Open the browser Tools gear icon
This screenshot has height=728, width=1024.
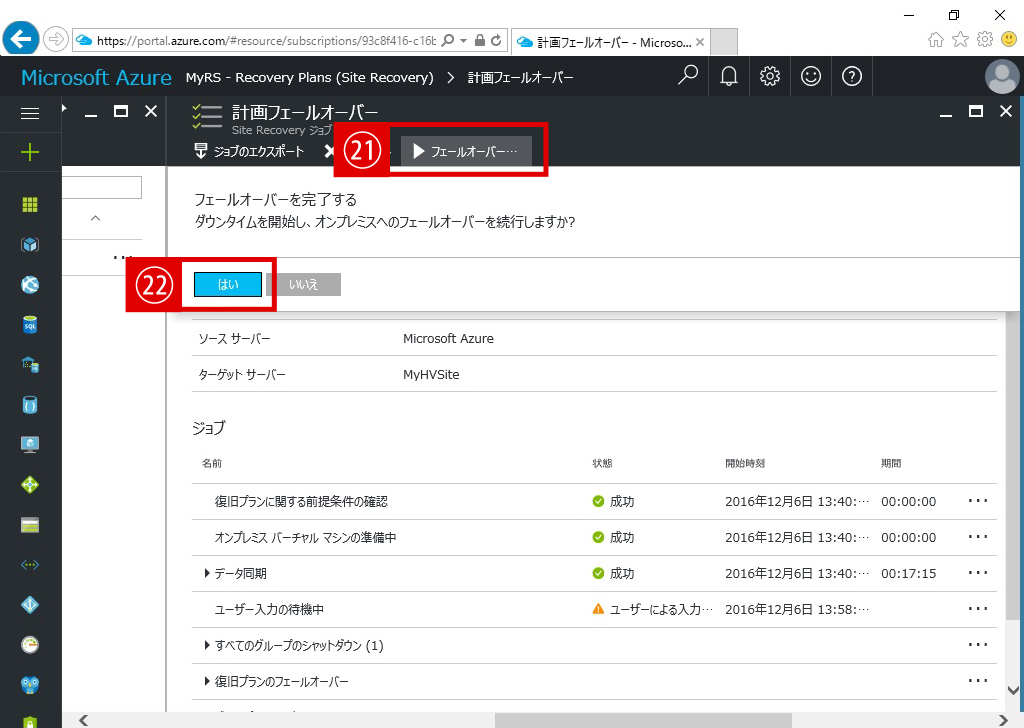click(985, 40)
